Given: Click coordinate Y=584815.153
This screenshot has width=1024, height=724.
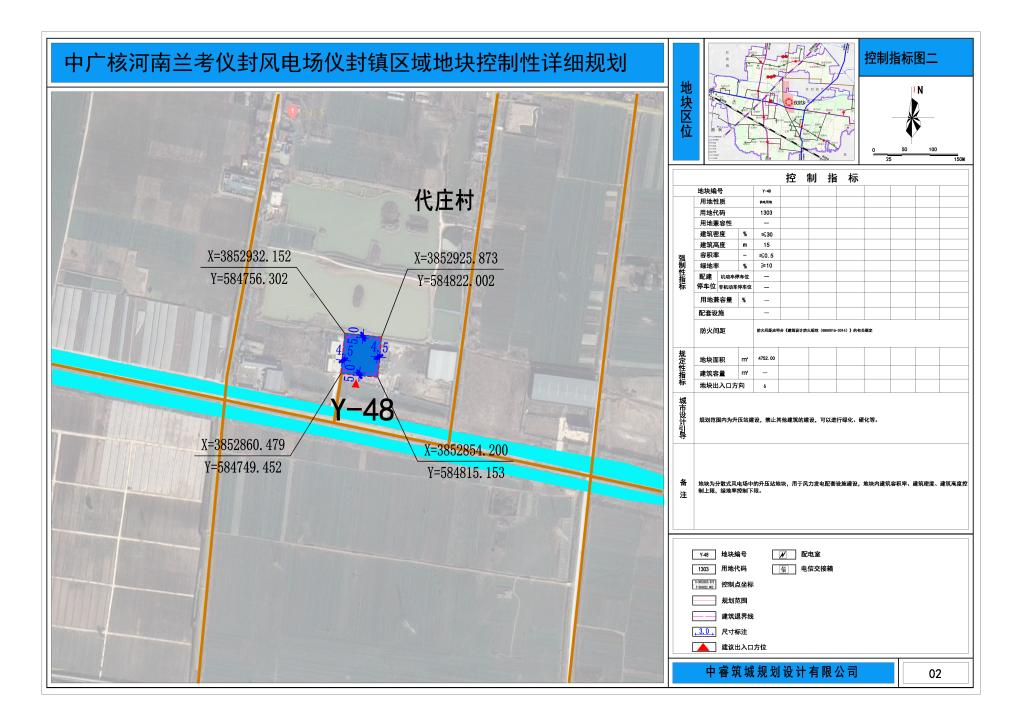Looking at the screenshot, I should [466, 473].
